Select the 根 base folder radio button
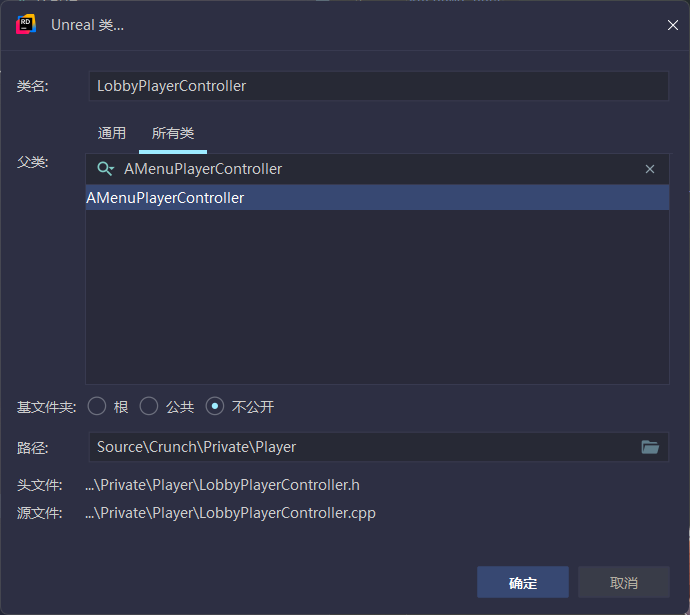Screen dimensions: 690x615 click(x=97, y=406)
